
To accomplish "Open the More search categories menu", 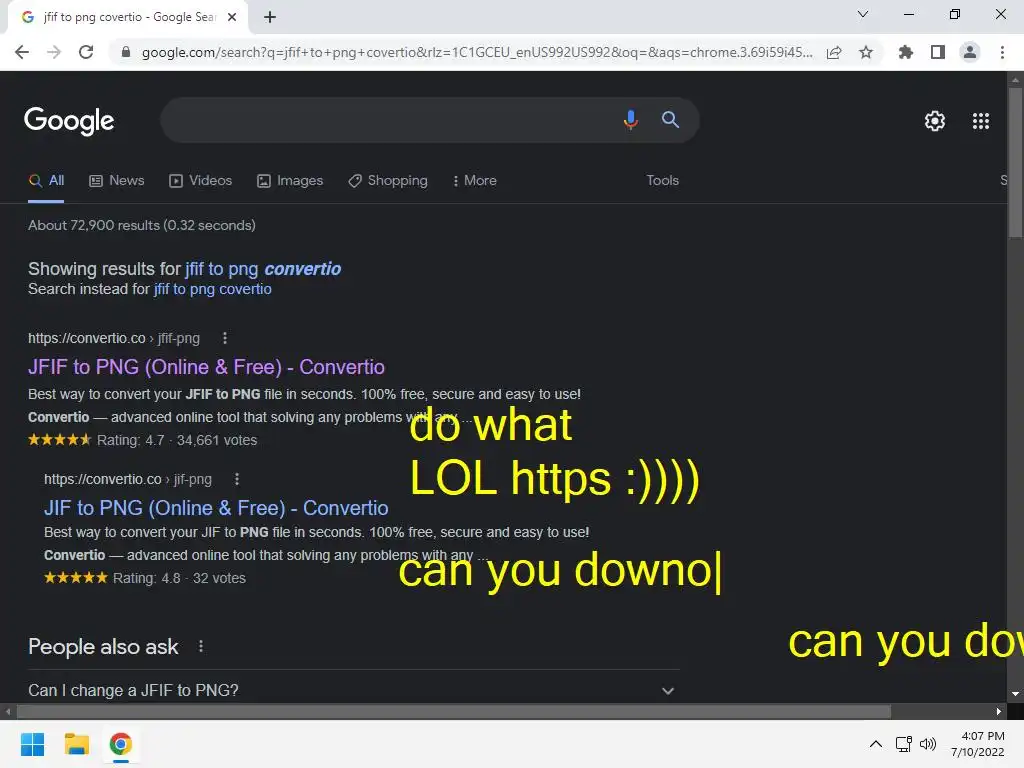I will click(475, 181).
